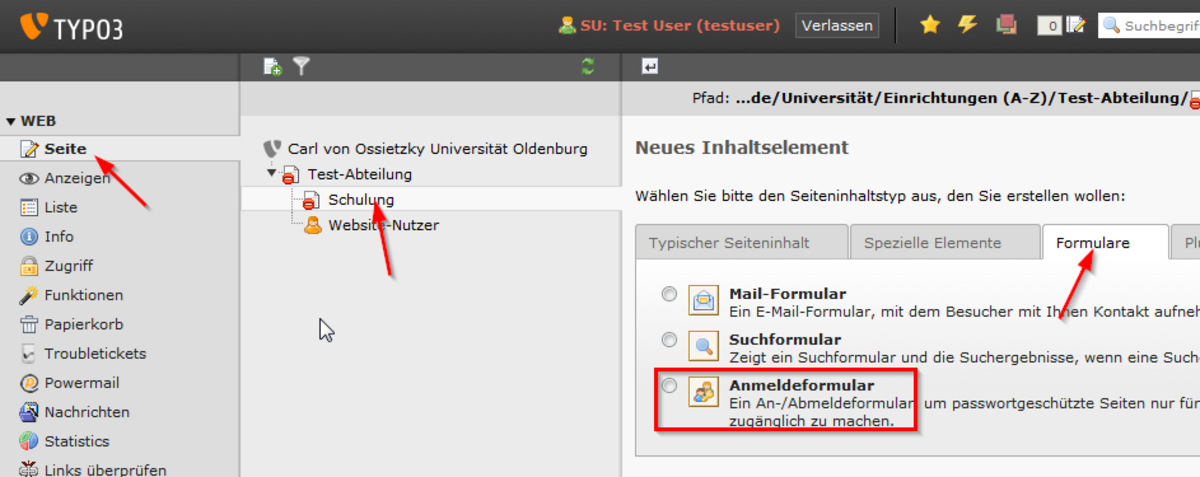Toggle the page tree filter funnel icon
The image size is (1200, 477).
301,67
